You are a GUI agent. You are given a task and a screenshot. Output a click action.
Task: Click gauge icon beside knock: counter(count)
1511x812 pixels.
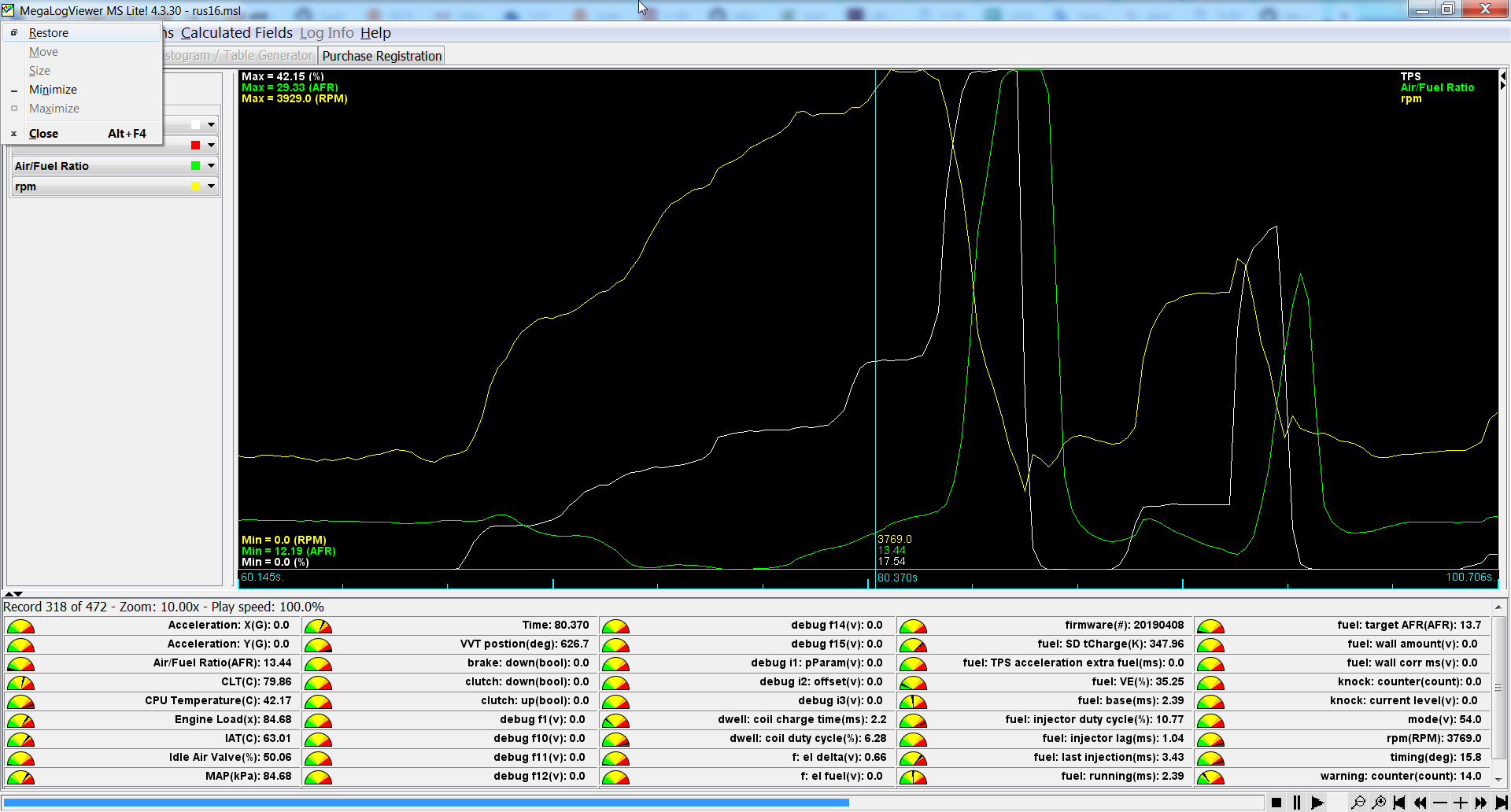pos(1210,683)
